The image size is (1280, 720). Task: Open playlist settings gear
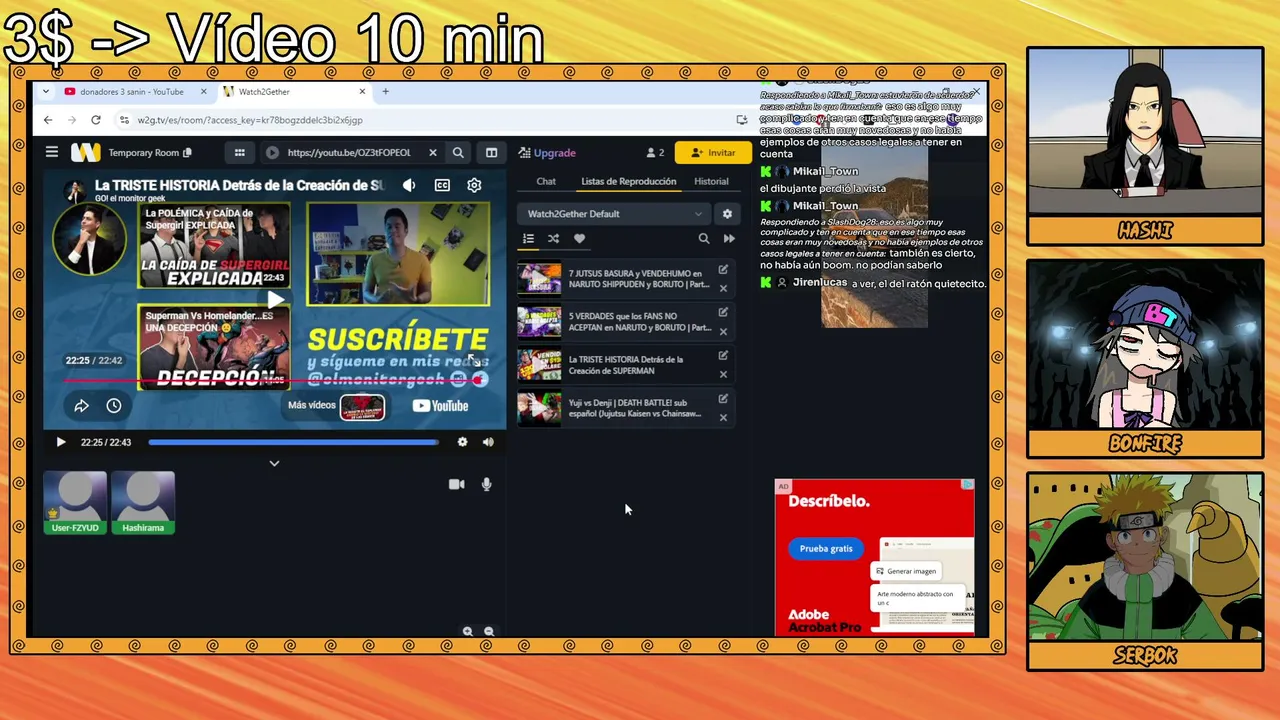(727, 213)
